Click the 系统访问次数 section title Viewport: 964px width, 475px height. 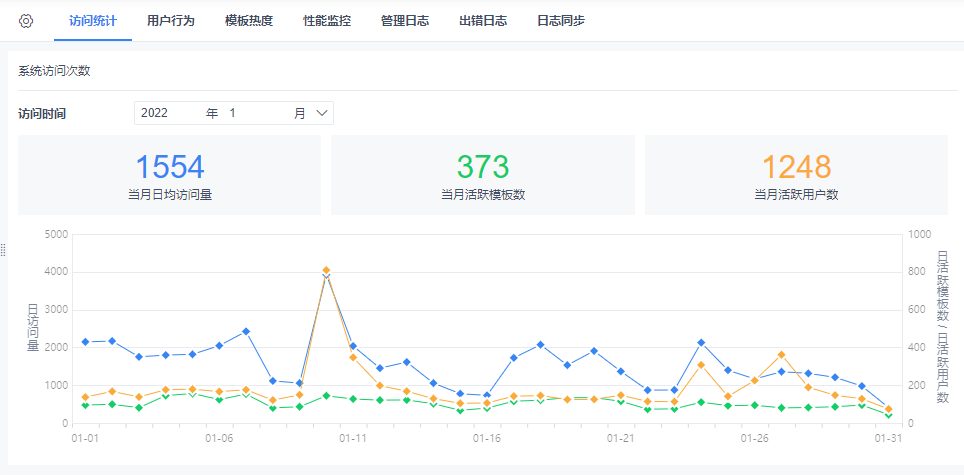coord(54,71)
